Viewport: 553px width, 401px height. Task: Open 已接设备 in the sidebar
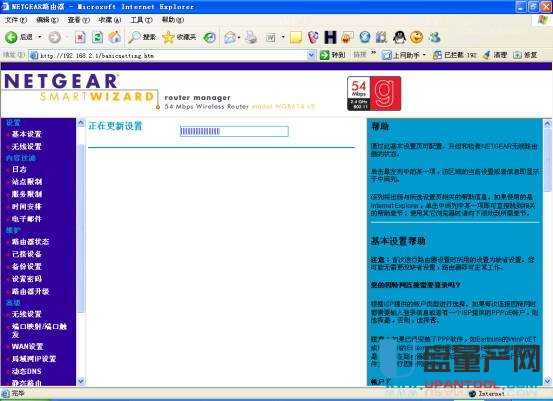coord(27,254)
